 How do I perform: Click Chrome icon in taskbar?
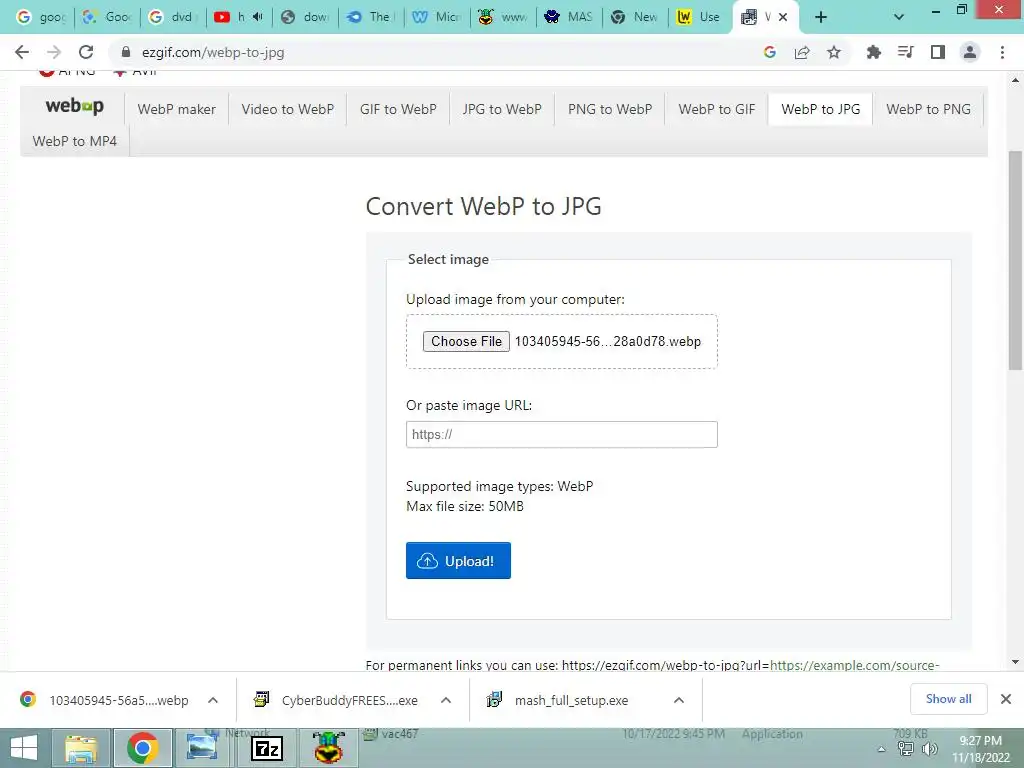click(x=142, y=748)
